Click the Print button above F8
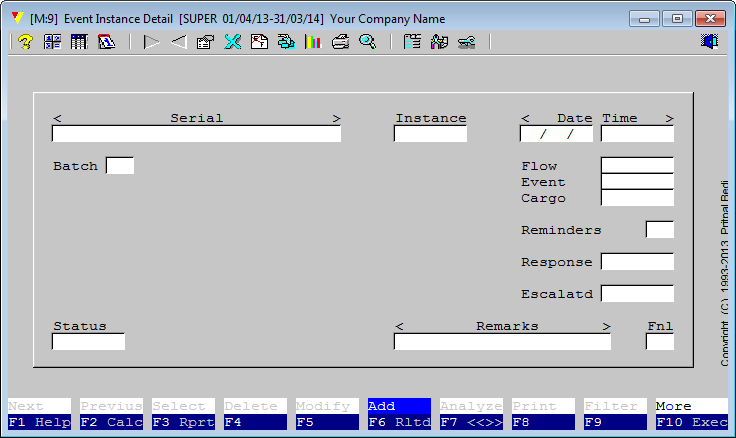The image size is (736, 438). click(x=543, y=406)
